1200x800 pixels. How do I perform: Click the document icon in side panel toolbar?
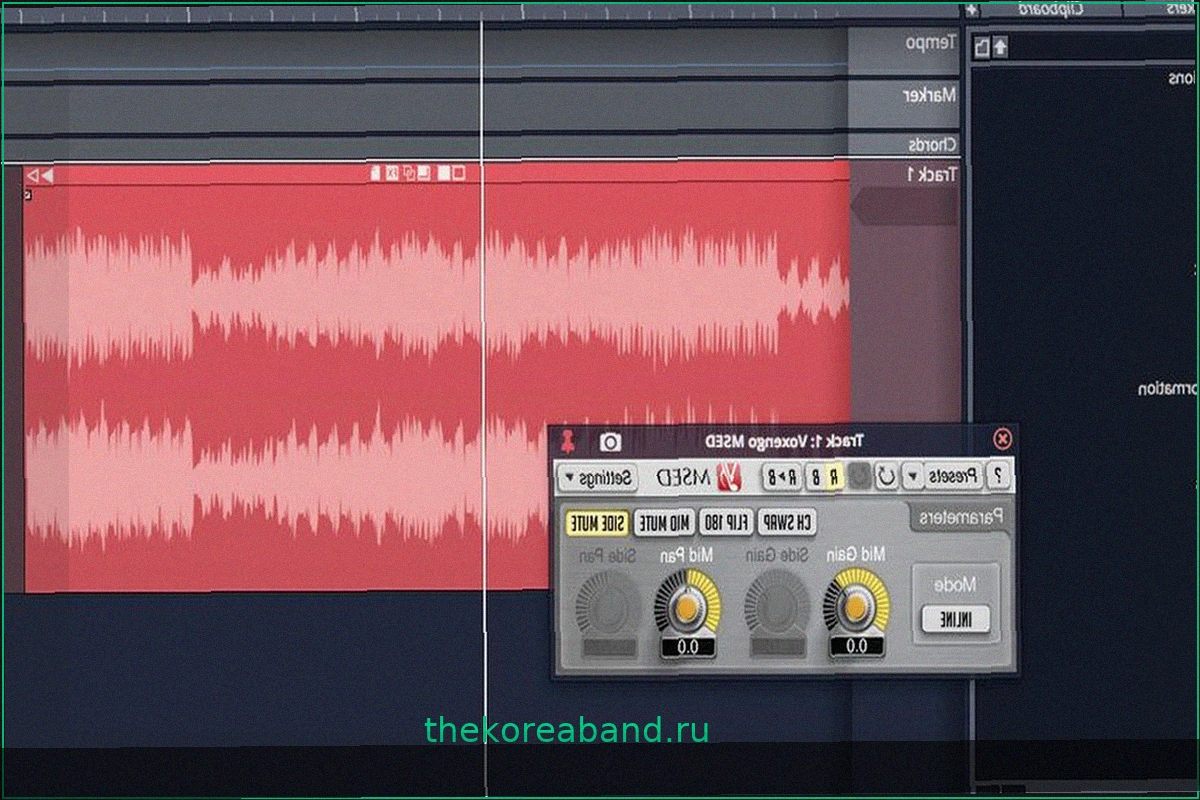[981, 47]
